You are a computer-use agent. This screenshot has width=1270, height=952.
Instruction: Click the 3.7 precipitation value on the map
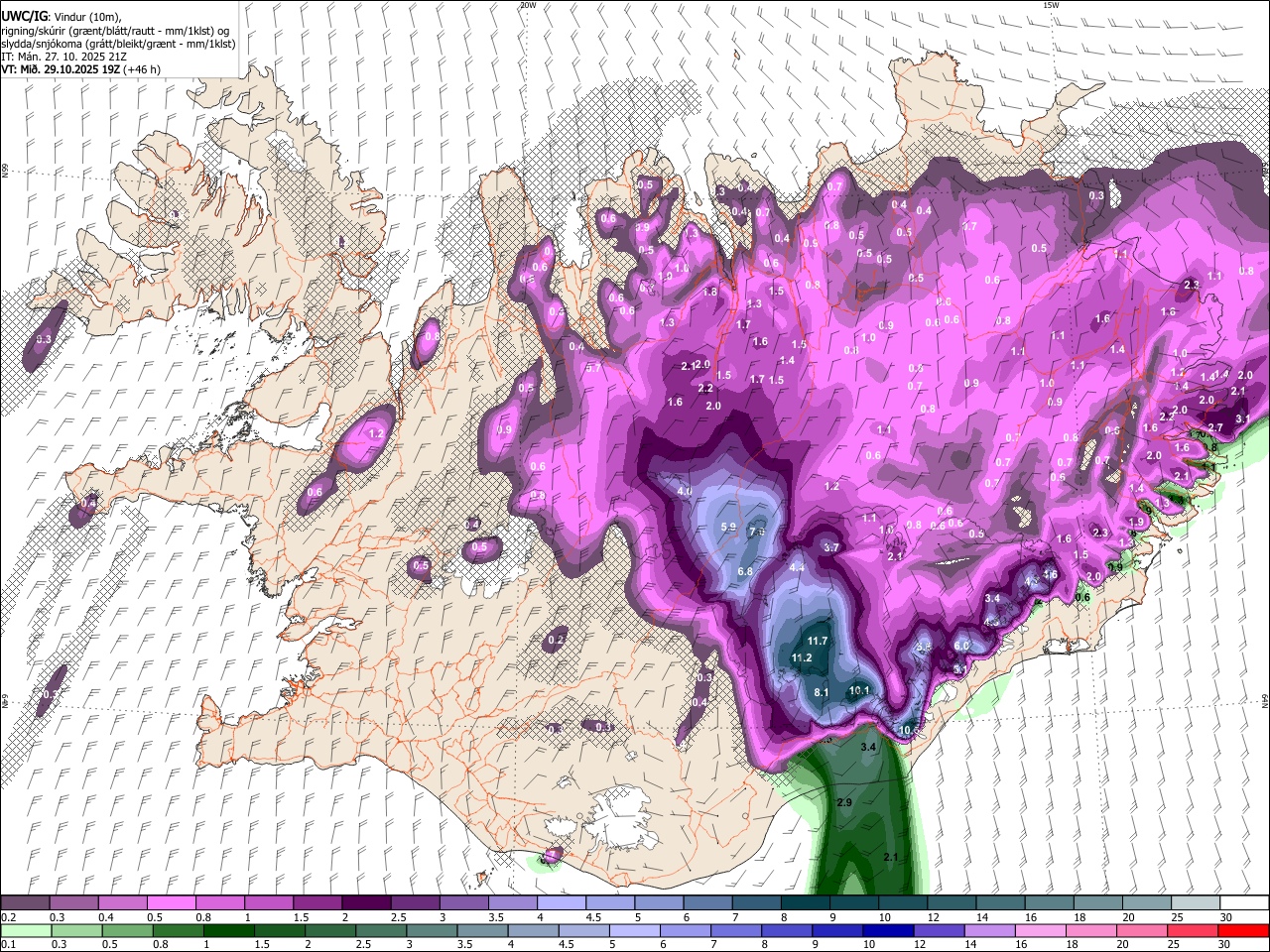click(x=831, y=547)
